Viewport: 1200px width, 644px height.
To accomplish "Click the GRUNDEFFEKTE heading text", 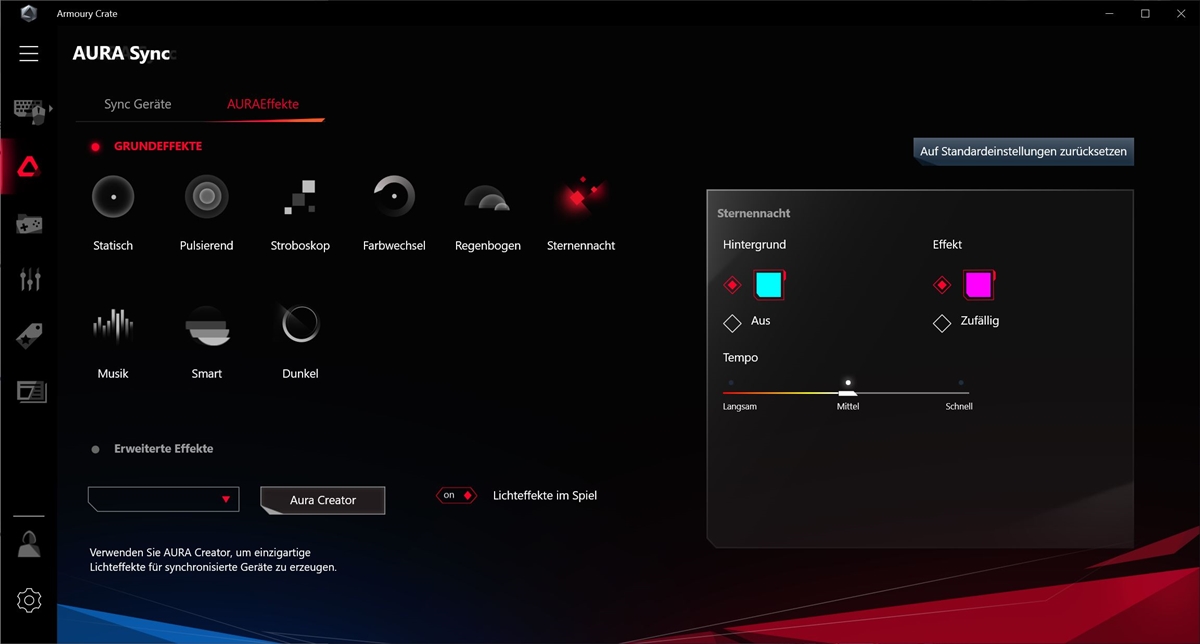I will pyautogui.click(x=158, y=147).
